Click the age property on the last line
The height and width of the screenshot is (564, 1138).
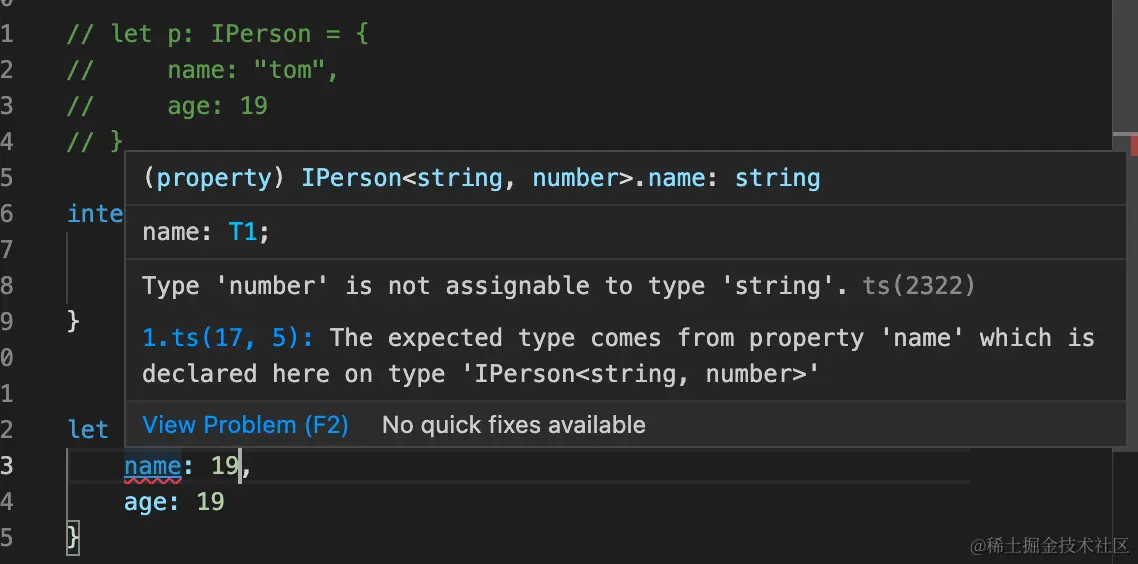pos(144,502)
